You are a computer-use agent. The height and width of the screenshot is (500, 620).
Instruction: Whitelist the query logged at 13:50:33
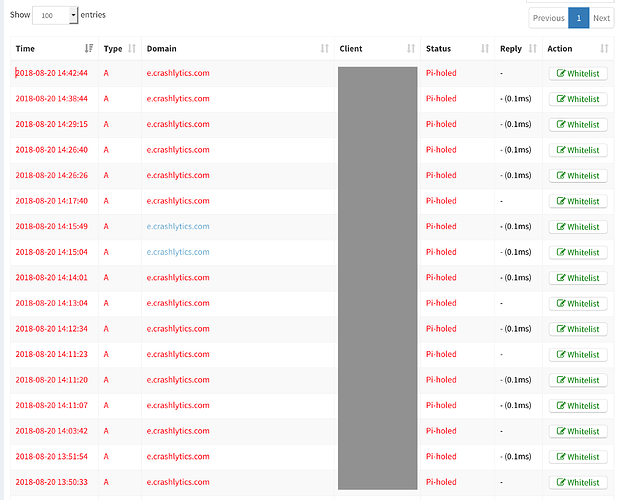click(x=578, y=482)
